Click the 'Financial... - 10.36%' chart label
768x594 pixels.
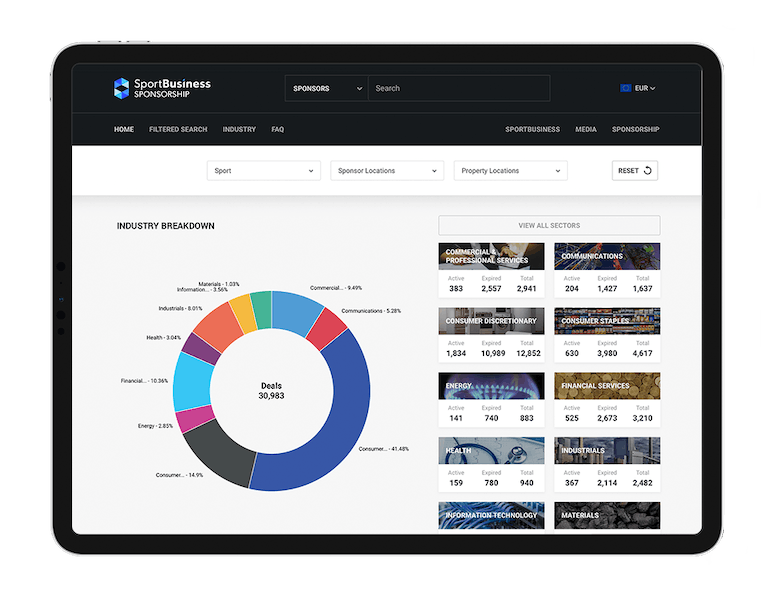144,381
